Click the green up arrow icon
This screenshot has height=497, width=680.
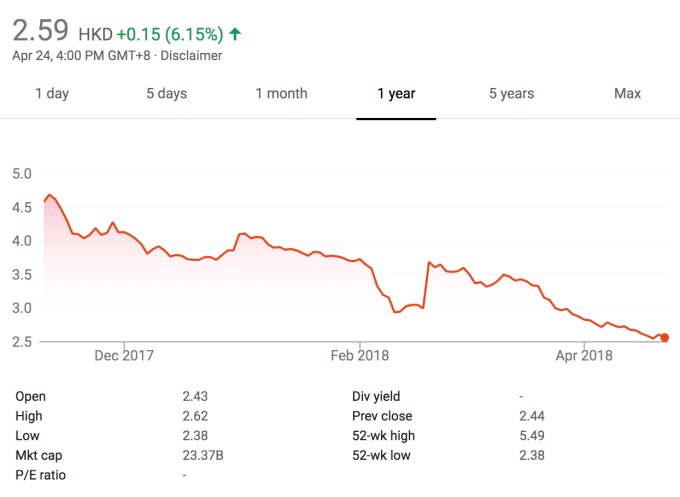(235, 33)
